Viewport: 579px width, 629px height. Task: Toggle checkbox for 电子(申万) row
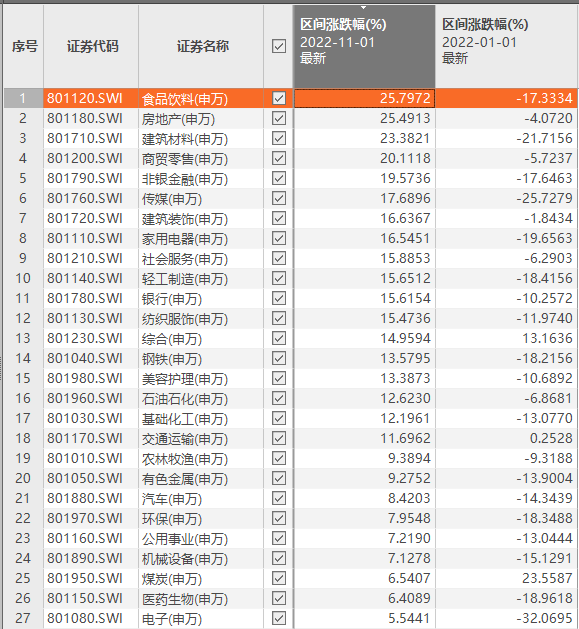278,618
